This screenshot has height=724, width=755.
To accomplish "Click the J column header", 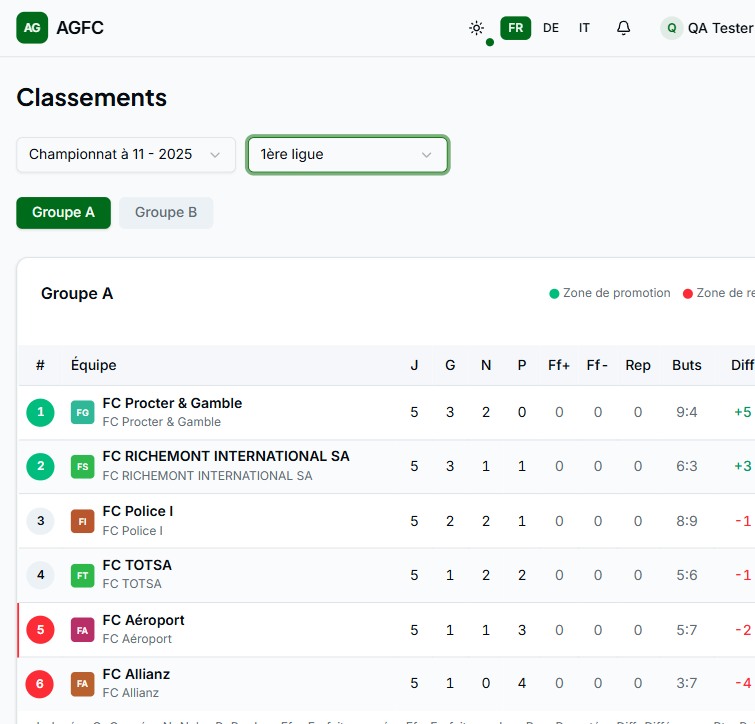I will [414, 365].
